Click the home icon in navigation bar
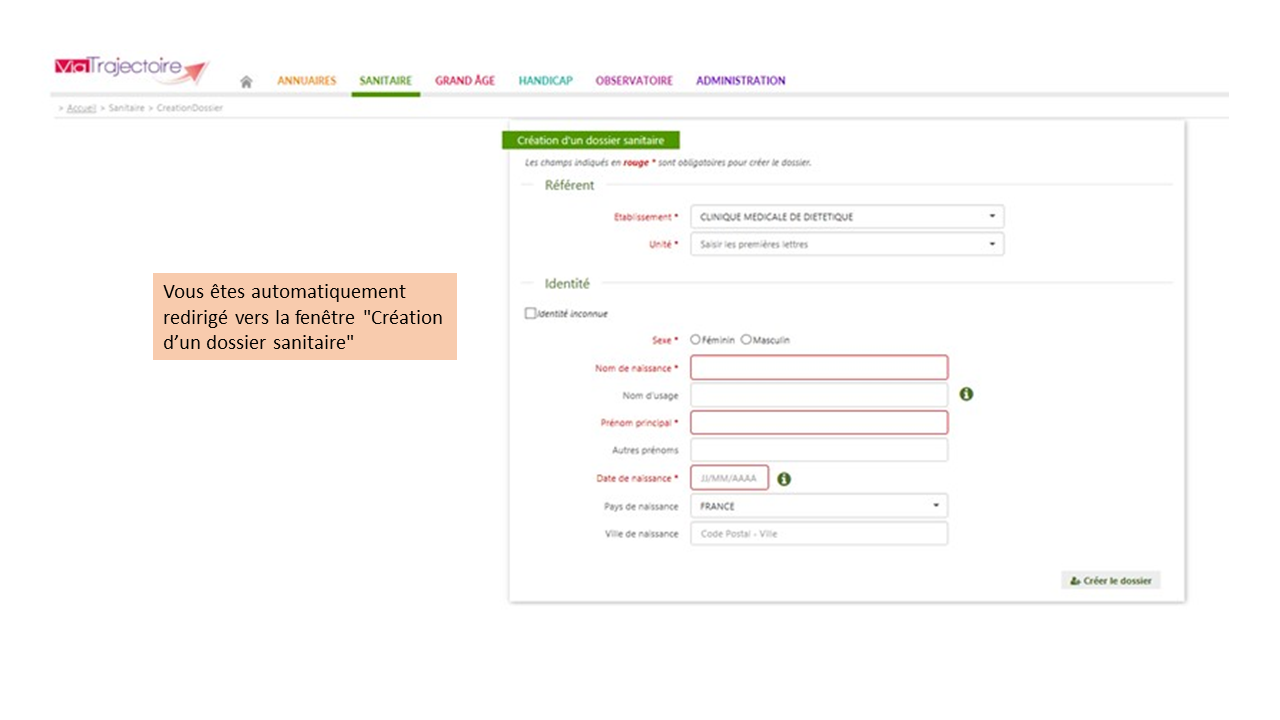This screenshot has height=720, width=1280. (246, 82)
